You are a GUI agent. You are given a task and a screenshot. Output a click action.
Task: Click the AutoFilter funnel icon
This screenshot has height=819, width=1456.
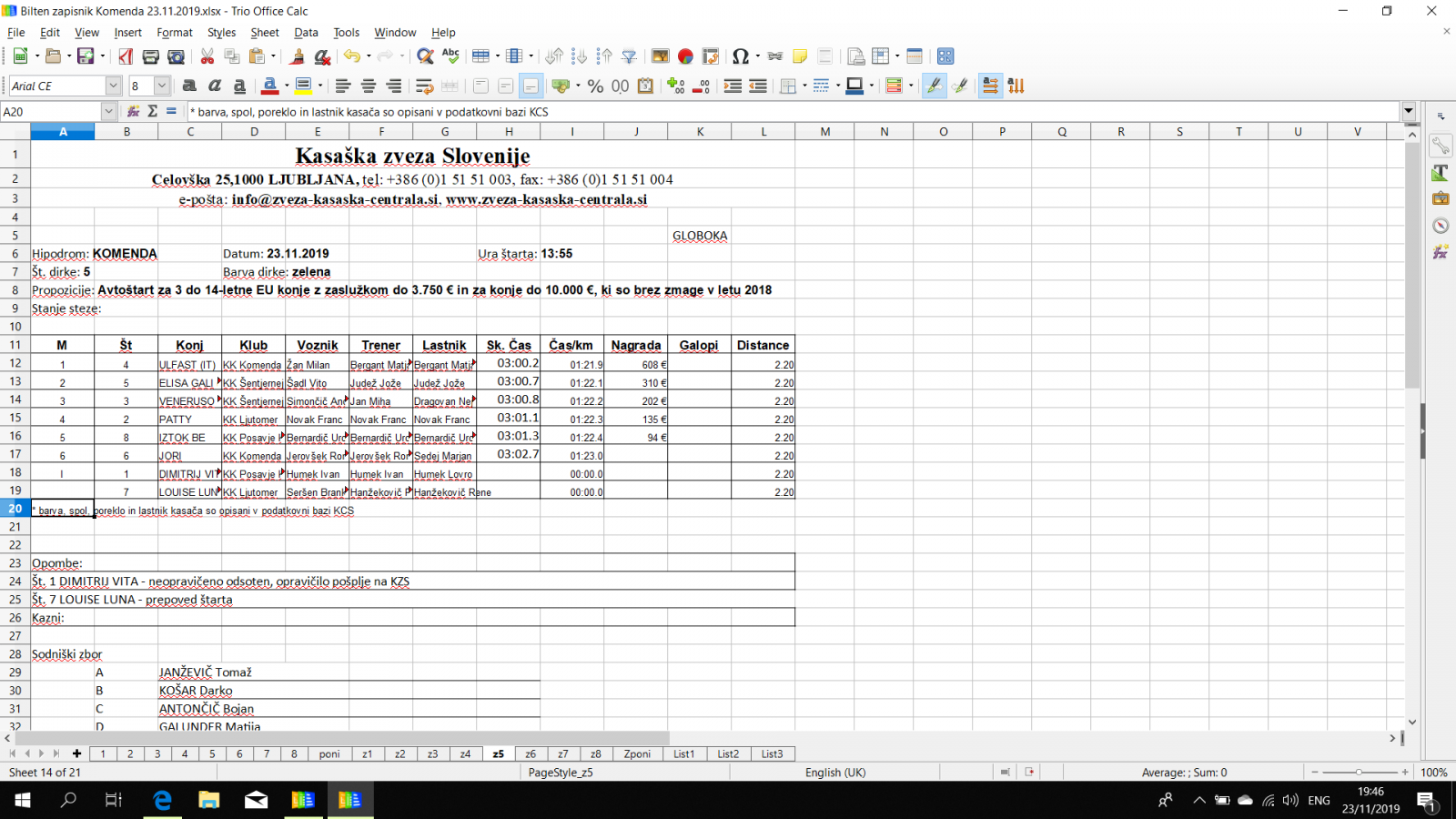pos(629,56)
